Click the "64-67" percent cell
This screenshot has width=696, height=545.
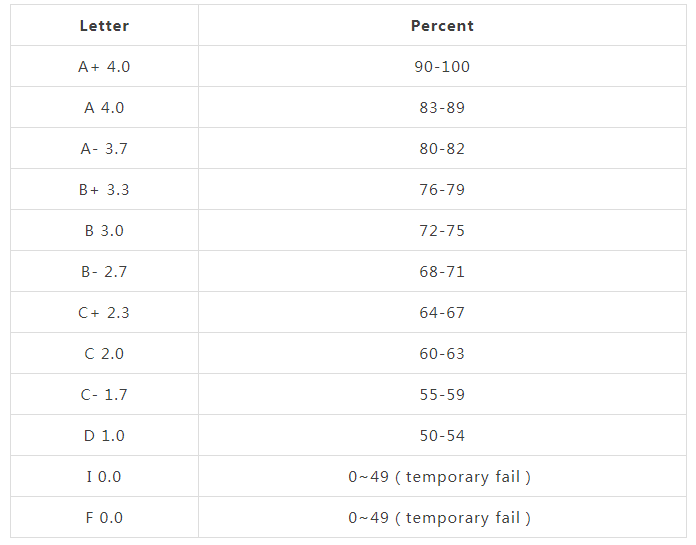[442, 313]
